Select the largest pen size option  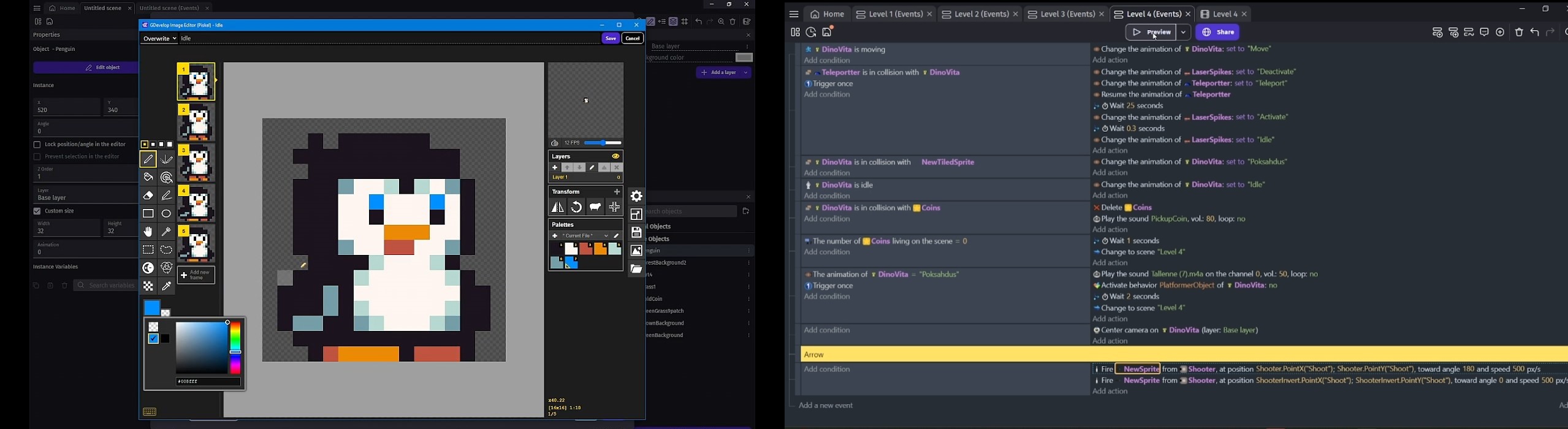[170, 145]
